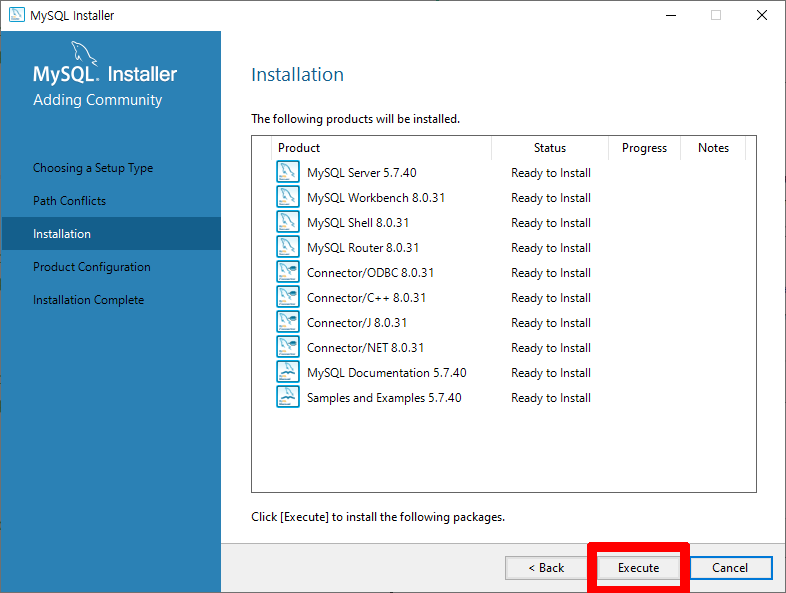
Task: Click the MySQL Router 8.0.31 product icon
Action: 288,247
